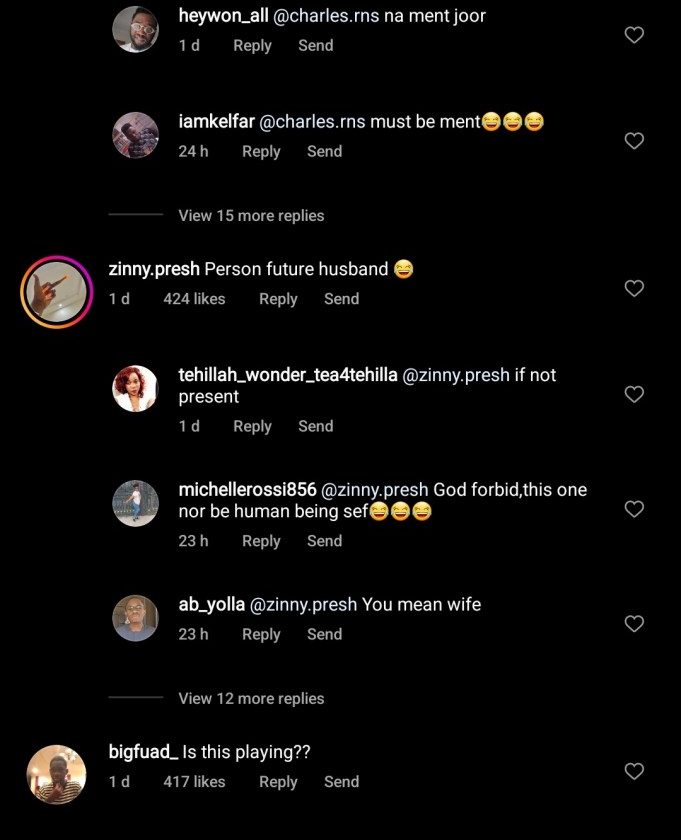681x840 pixels.
Task: Like zinny.presh's 'Person future husband' comment
Action: 634,288
